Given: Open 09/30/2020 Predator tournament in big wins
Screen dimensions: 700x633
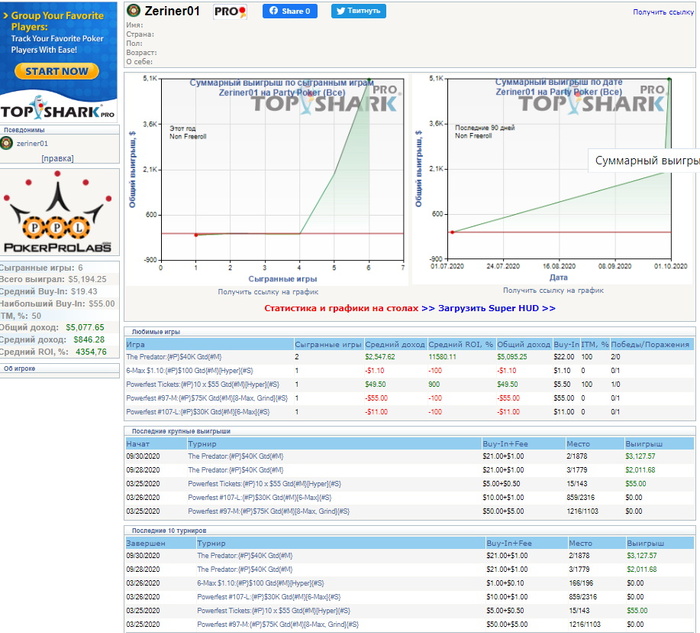Looking at the screenshot, I should click(x=236, y=457).
